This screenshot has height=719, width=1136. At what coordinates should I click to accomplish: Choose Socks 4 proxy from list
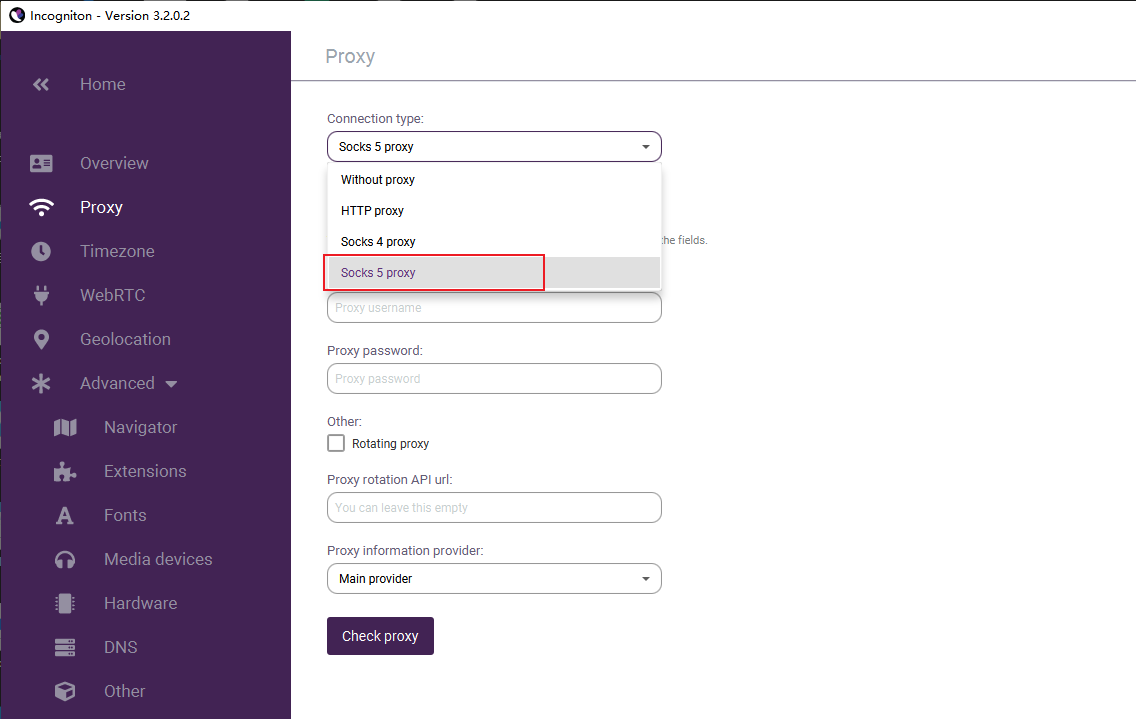378,242
